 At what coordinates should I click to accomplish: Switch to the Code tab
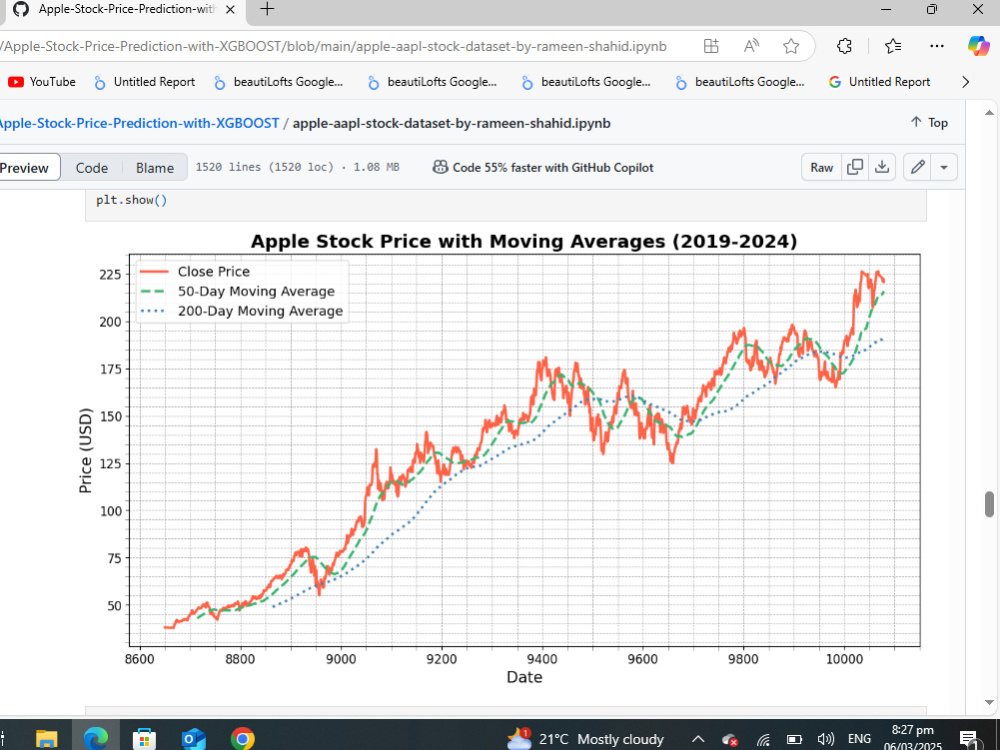pos(92,168)
